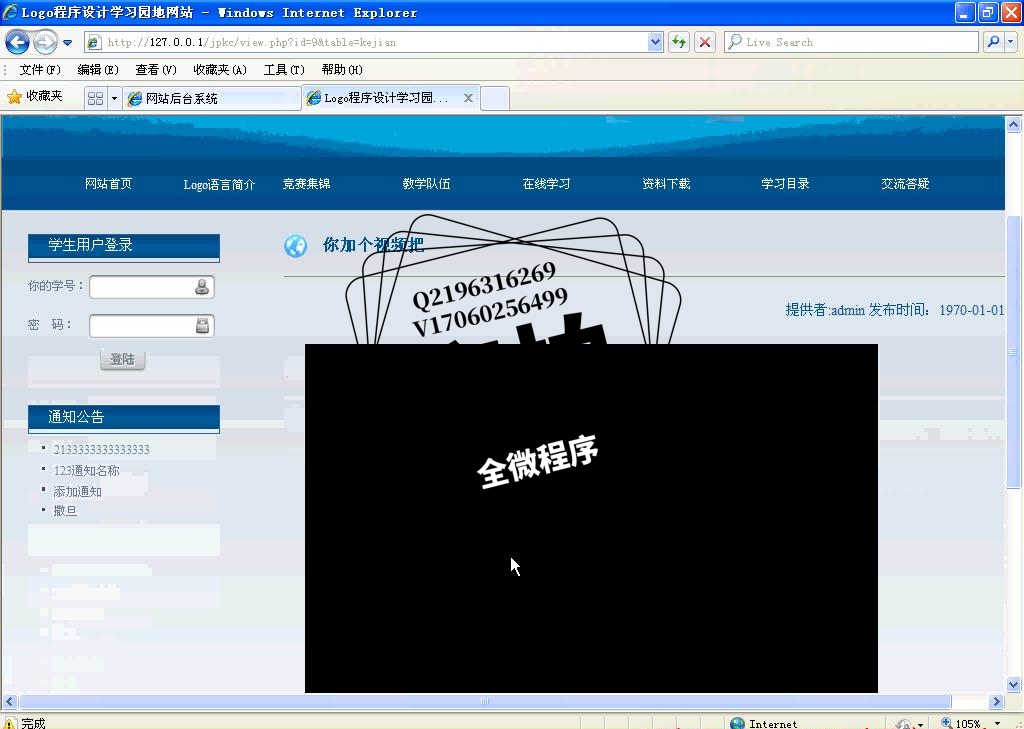Open the notice 撒旦
The image size is (1024, 729).
pos(65,511)
